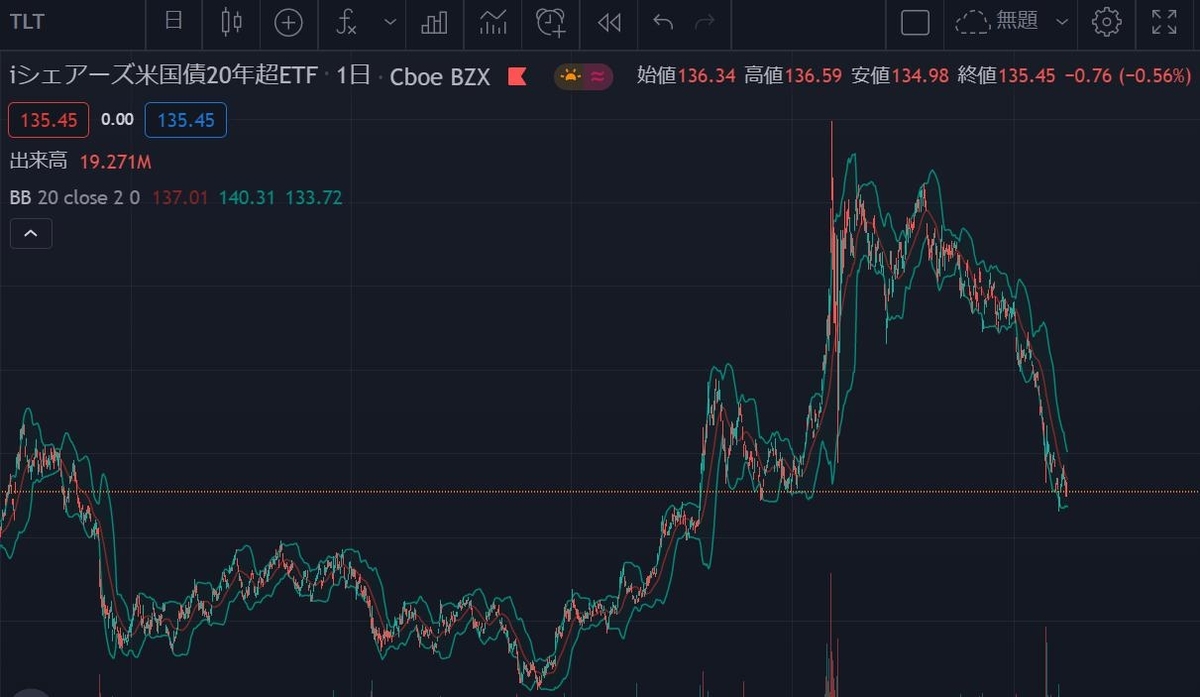Create an alert with alarm clock icon

point(551,22)
